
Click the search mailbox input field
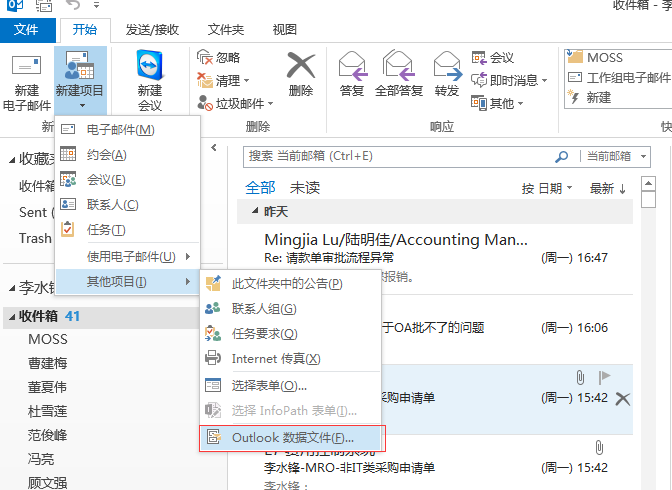coord(400,156)
